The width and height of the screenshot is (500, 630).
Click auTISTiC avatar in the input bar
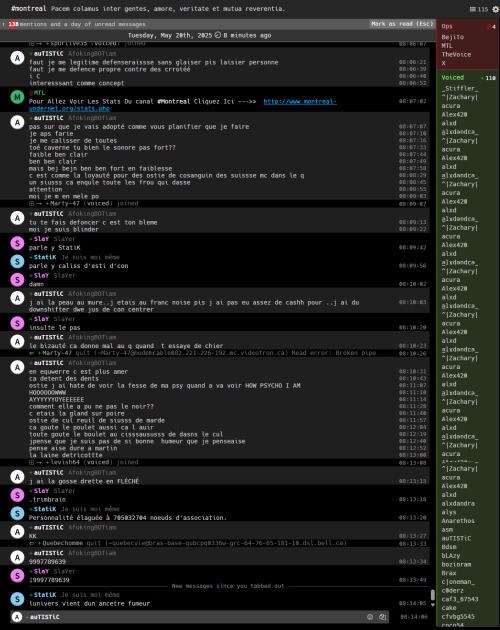click(17, 617)
